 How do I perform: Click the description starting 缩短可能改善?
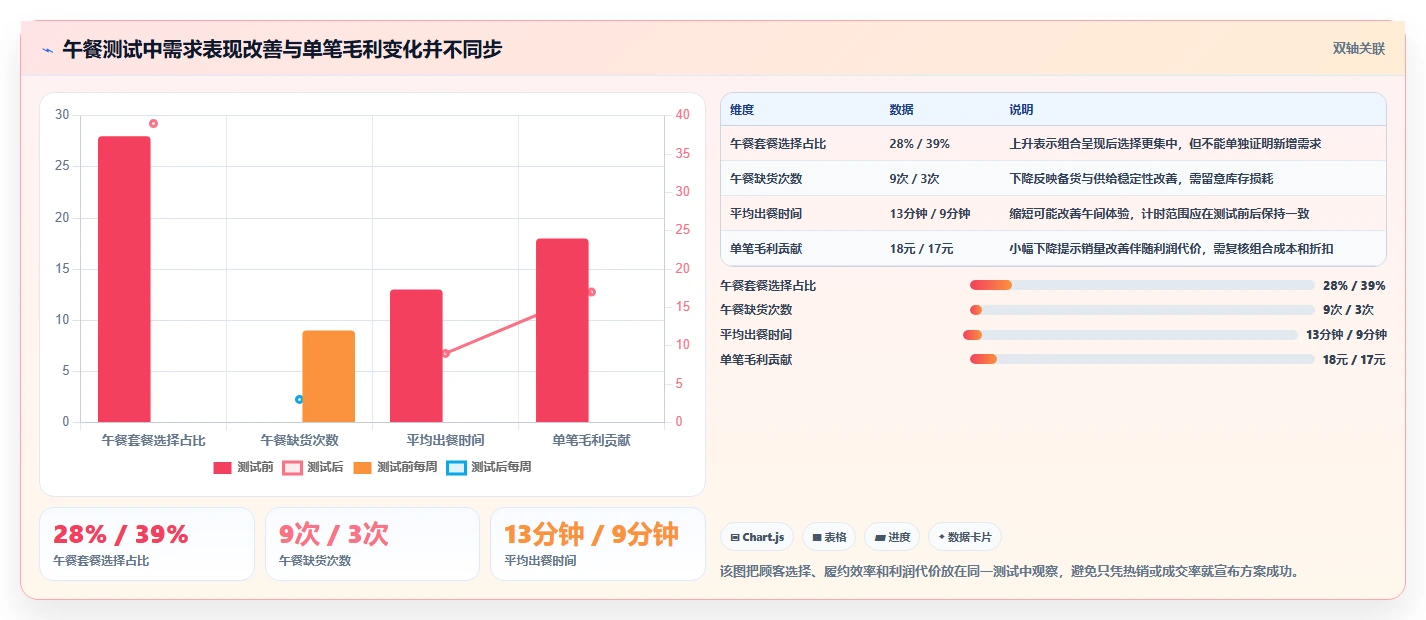tap(1159, 214)
